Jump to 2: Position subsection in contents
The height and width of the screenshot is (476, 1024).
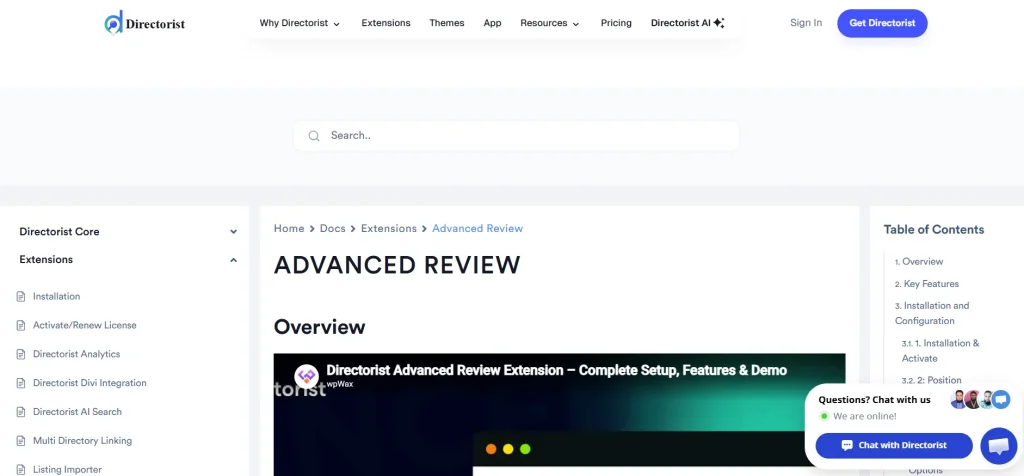tap(931, 380)
